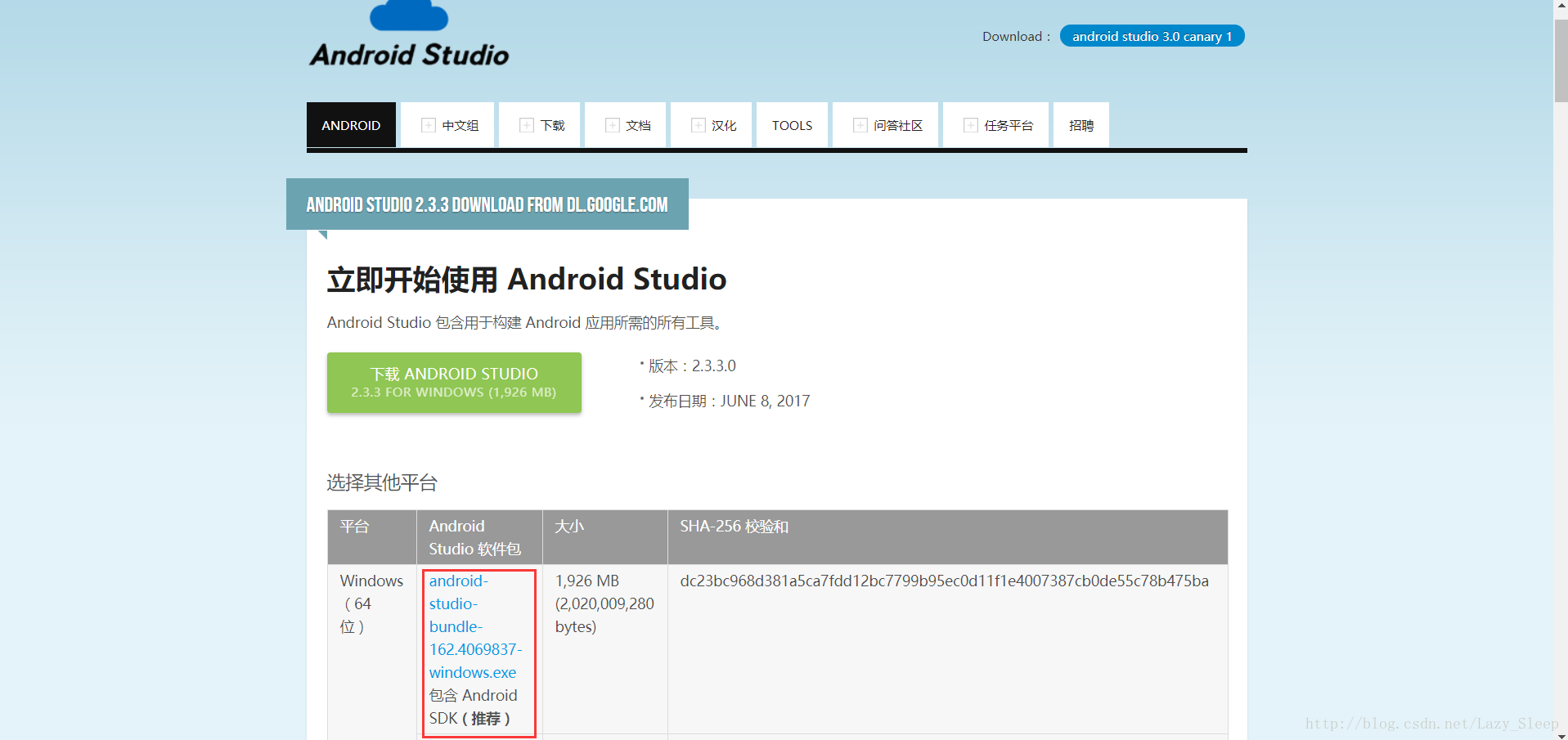Click the green 下载 ANDROID STUDIO button

tap(454, 383)
